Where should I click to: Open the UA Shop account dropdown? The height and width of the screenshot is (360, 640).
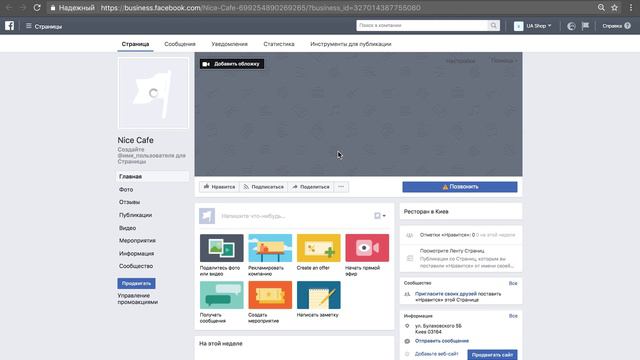point(533,26)
